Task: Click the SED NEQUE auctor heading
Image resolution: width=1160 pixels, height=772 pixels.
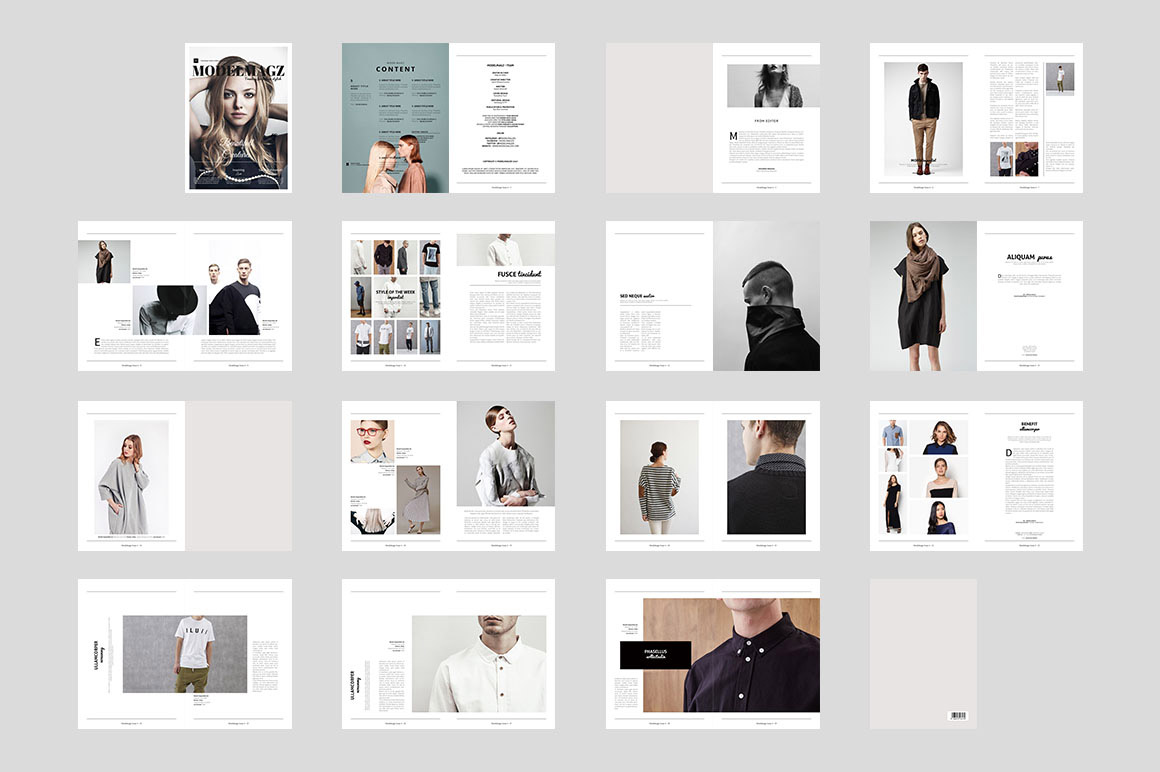Action: coord(636,295)
